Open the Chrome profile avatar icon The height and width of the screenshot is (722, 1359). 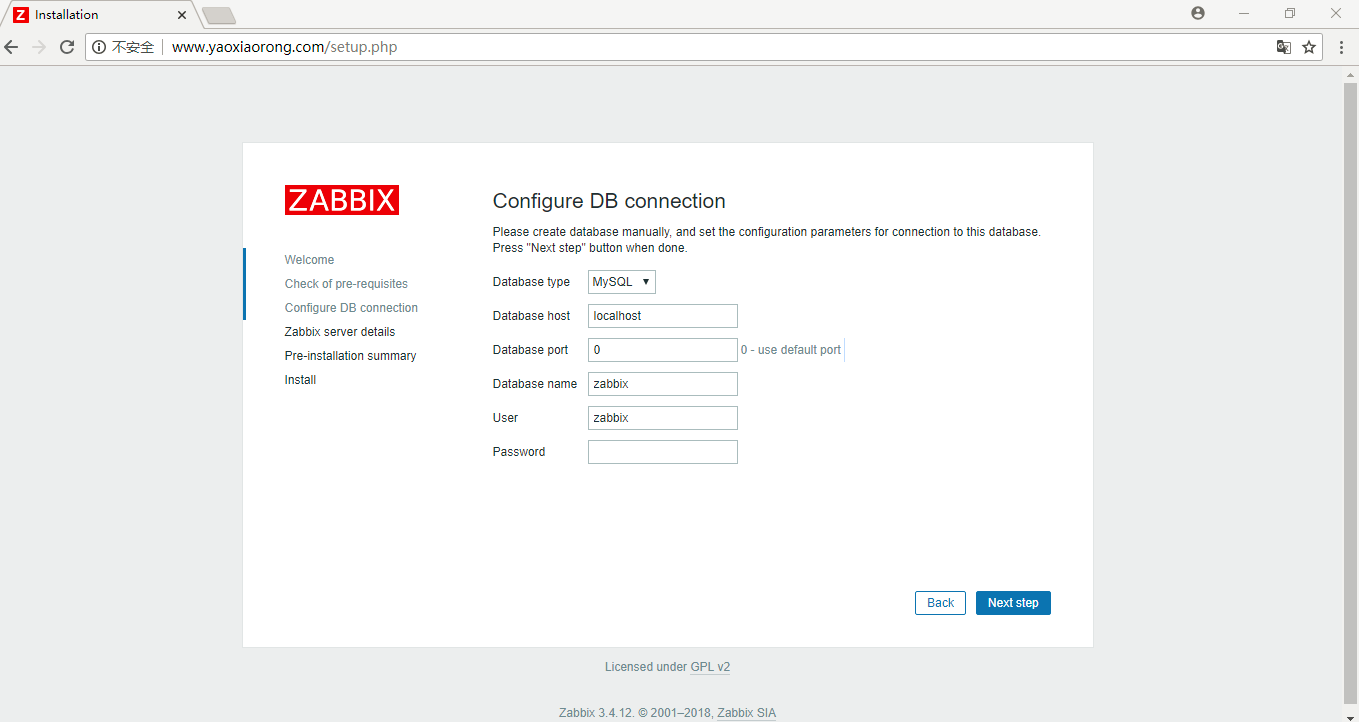pyautogui.click(x=1198, y=13)
